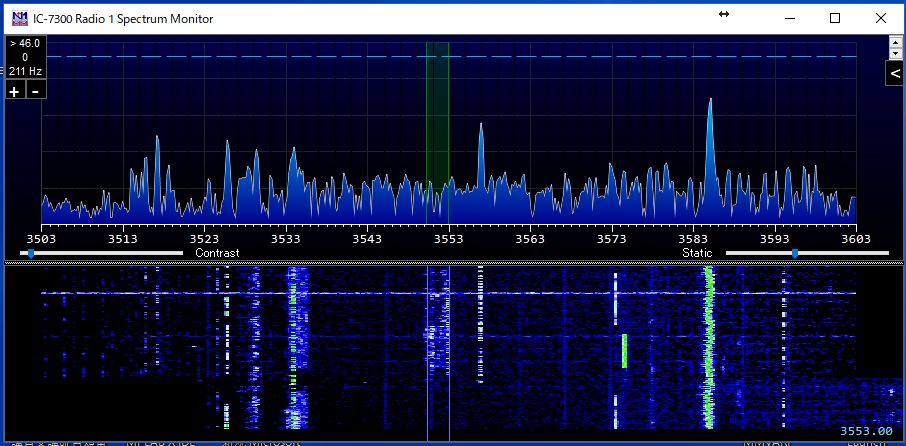The width and height of the screenshot is (906, 446).
Task: Click the 211 Hz readout
Action: coord(25,72)
